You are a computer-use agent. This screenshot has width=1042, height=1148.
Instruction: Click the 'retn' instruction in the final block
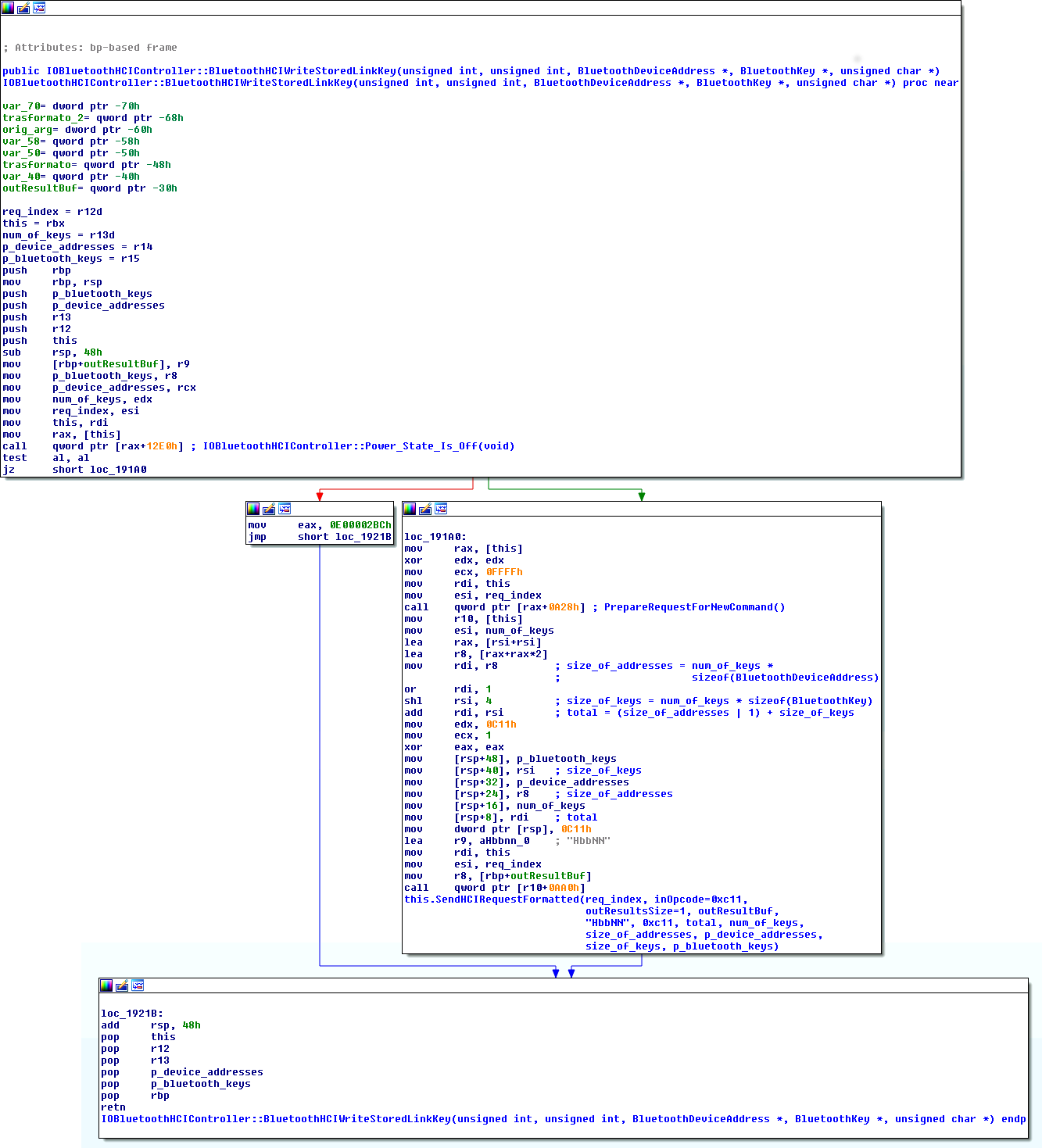click(113, 1107)
